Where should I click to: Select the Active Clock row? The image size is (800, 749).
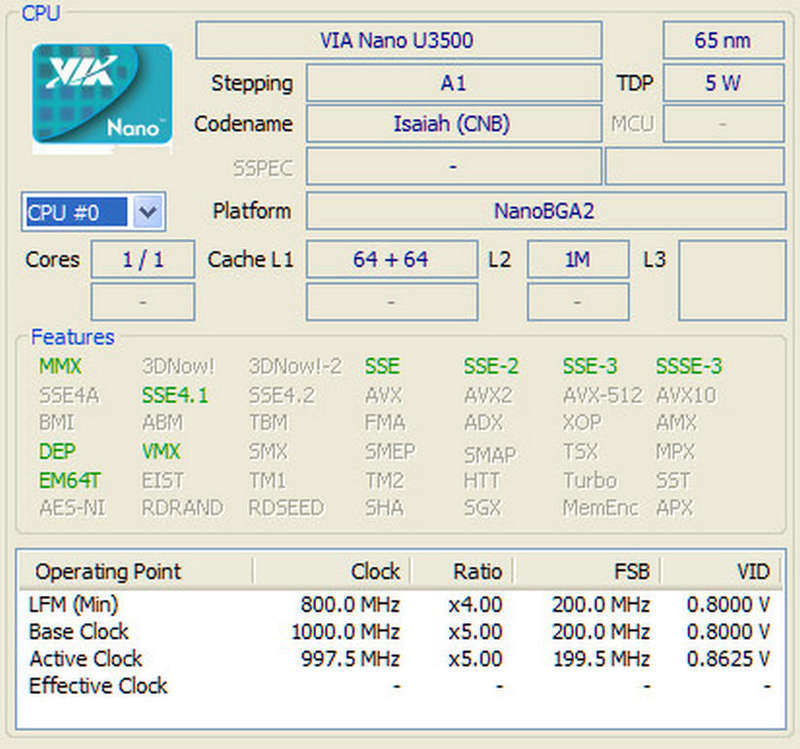tap(400, 659)
